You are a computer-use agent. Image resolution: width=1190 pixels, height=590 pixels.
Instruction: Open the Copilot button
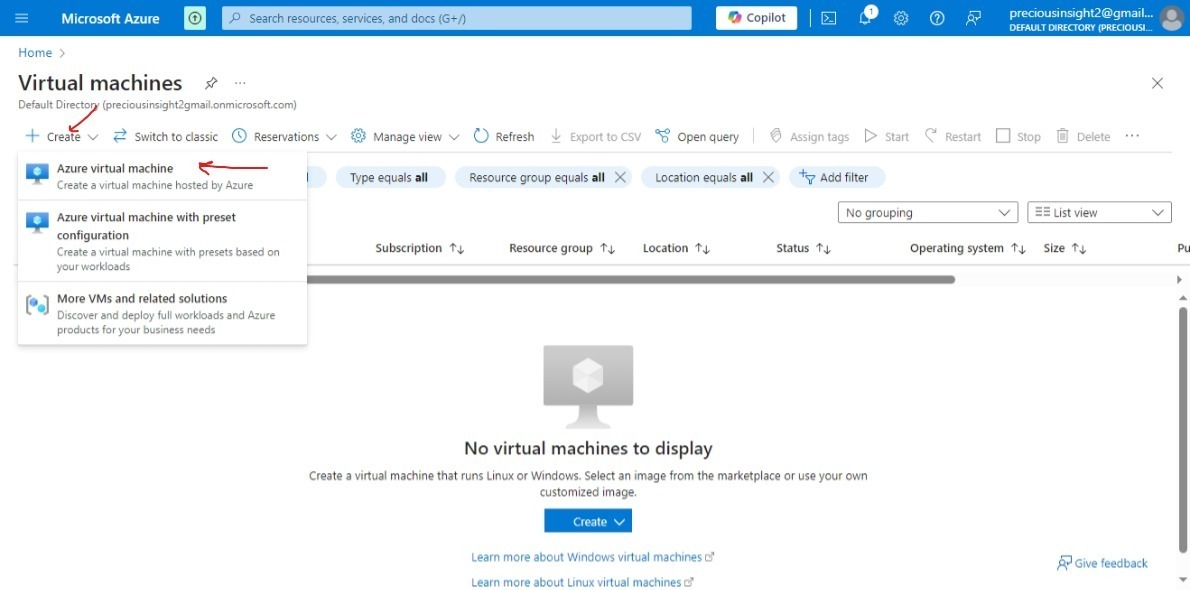[x=757, y=17]
